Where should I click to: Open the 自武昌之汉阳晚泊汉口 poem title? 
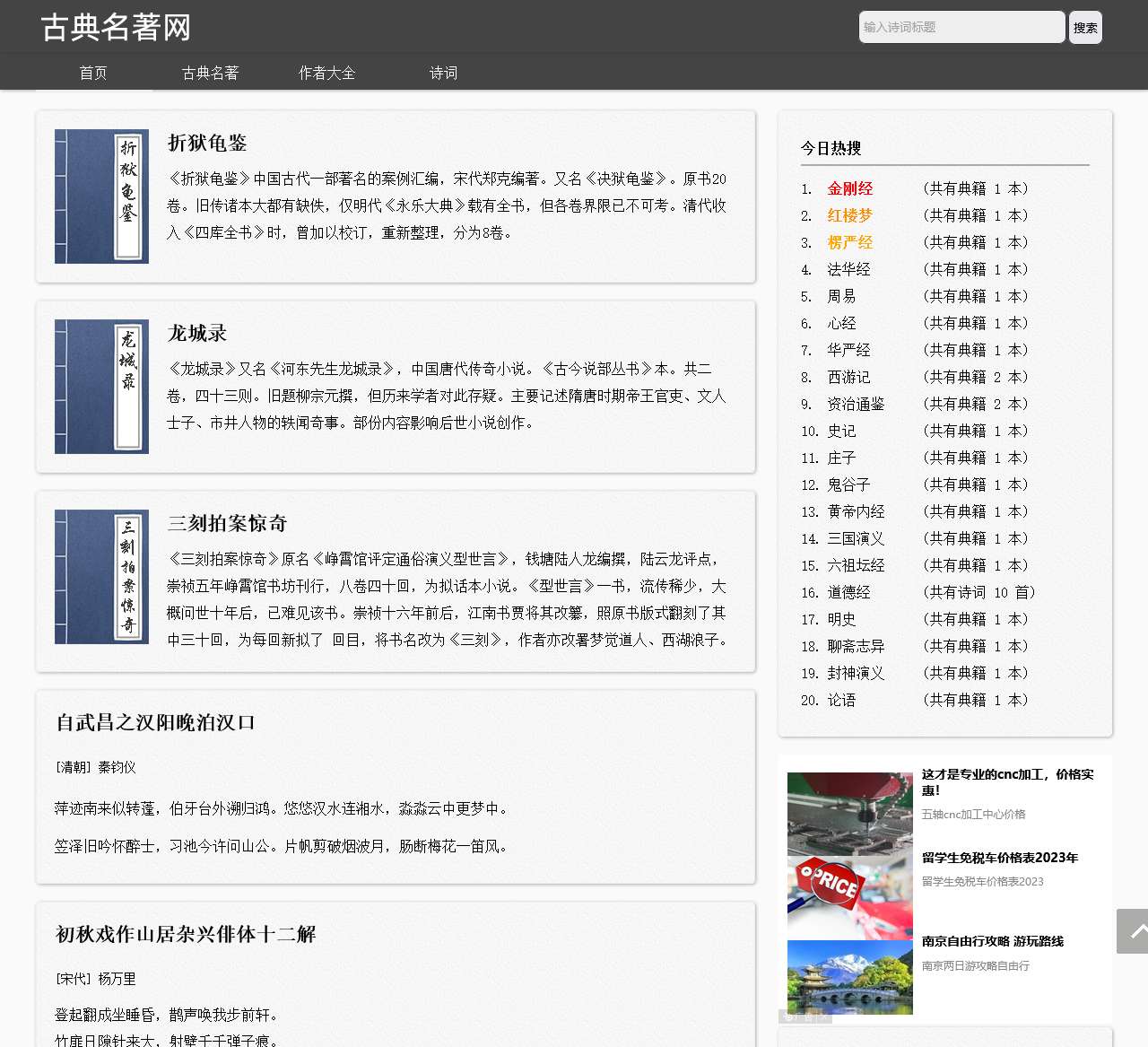(156, 722)
